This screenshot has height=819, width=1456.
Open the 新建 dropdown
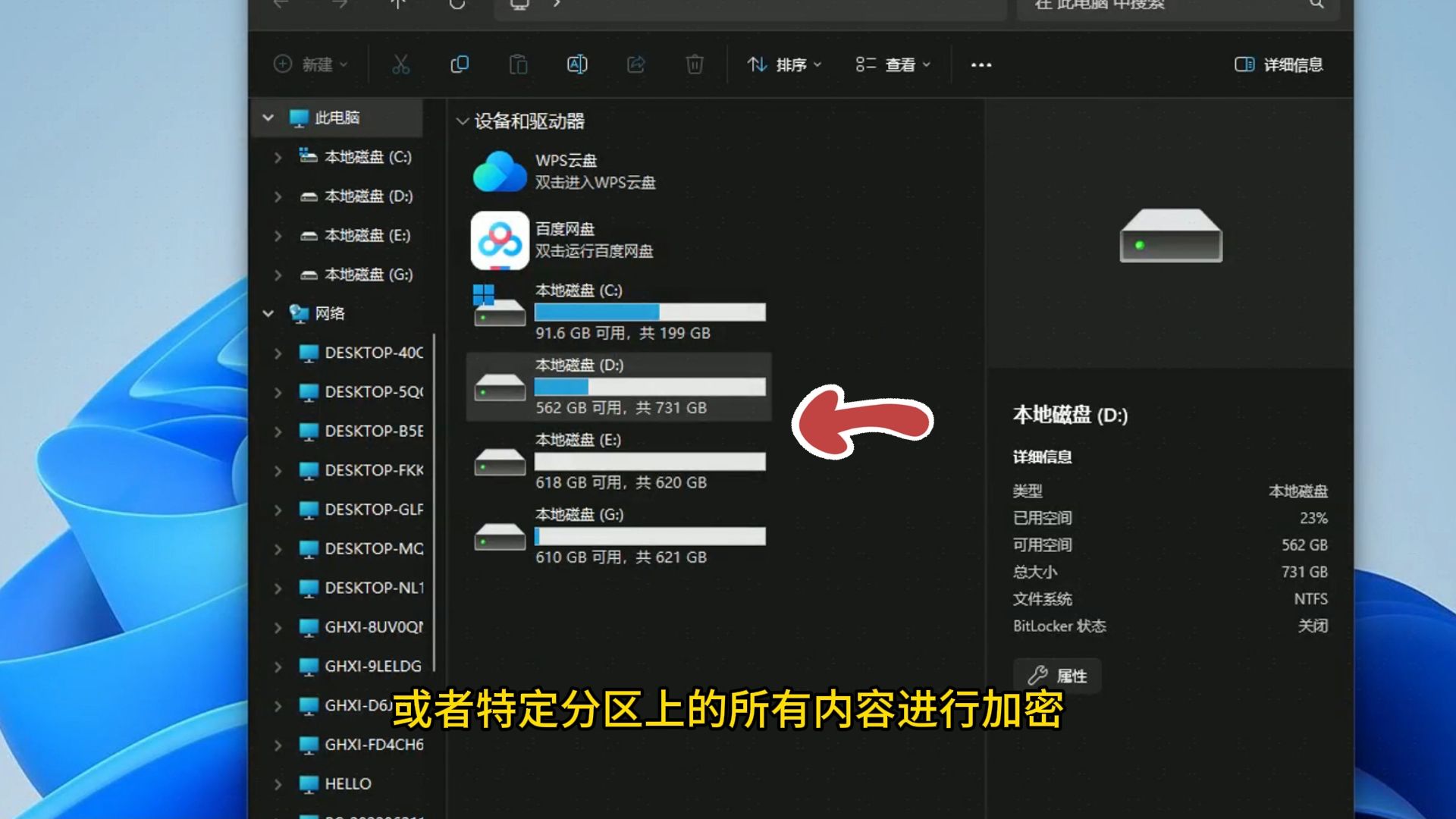(x=311, y=64)
